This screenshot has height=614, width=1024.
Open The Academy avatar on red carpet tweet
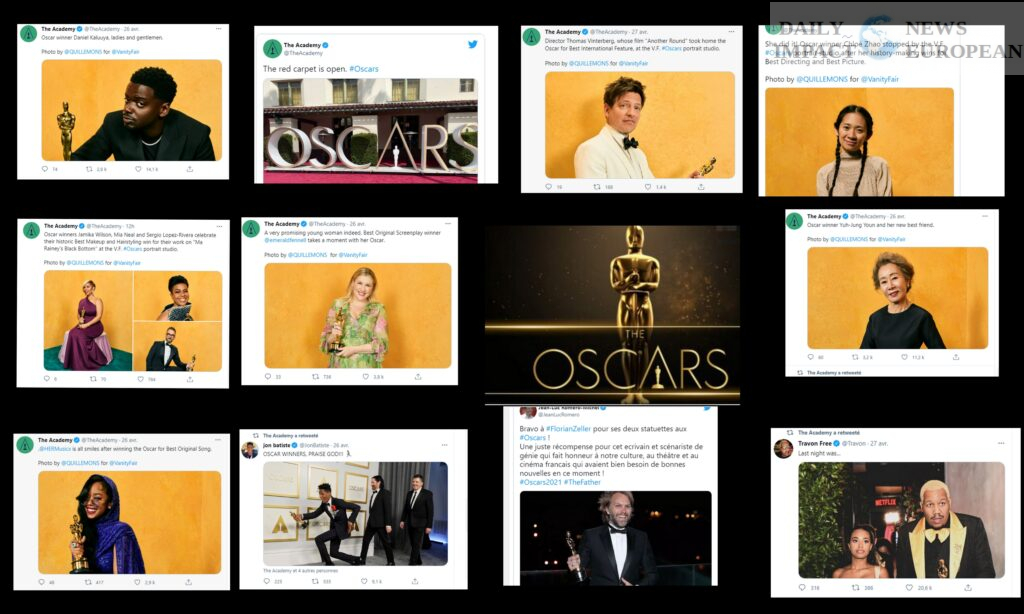(x=272, y=48)
